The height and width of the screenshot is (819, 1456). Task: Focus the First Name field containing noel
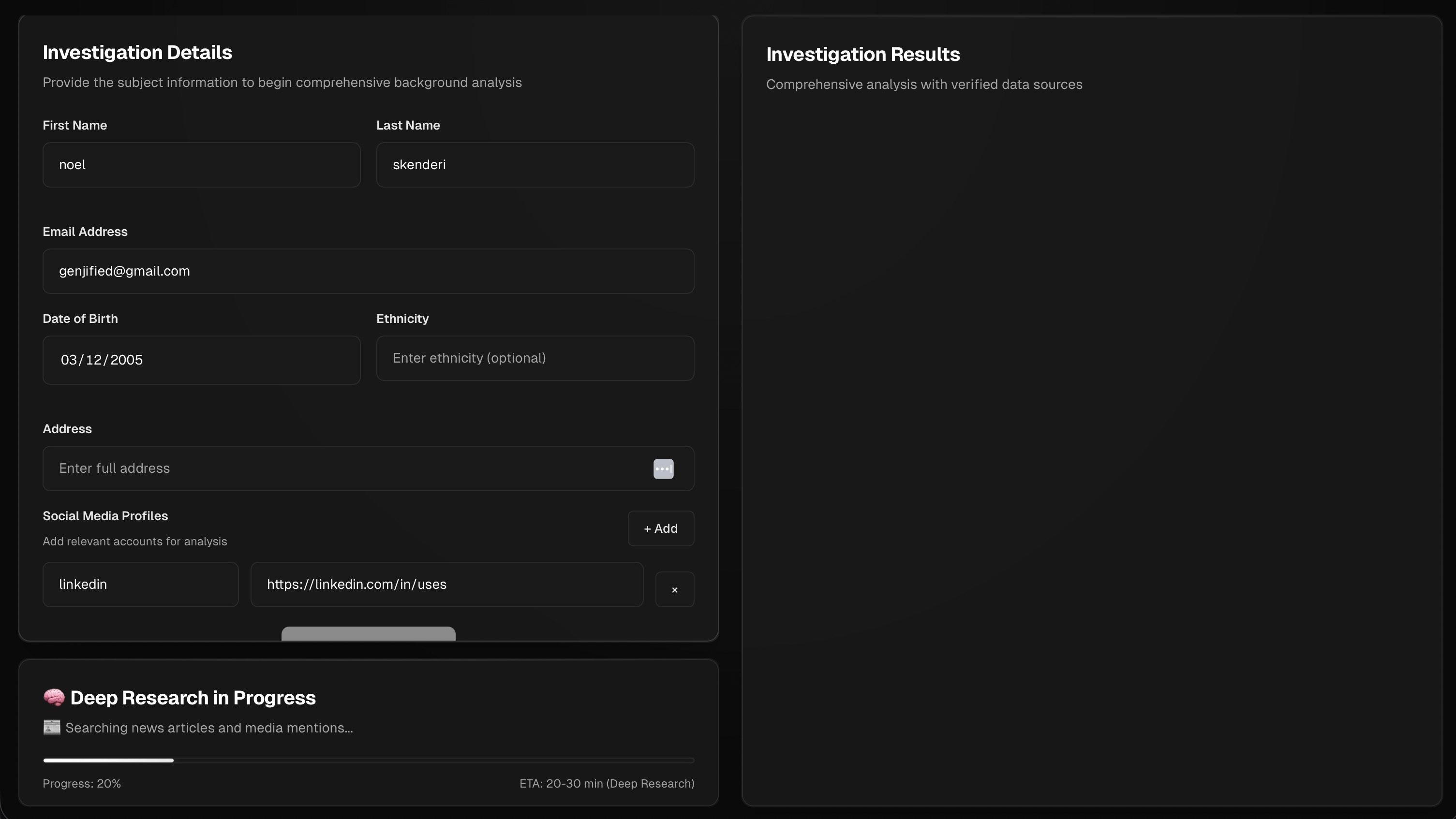(201, 164)
